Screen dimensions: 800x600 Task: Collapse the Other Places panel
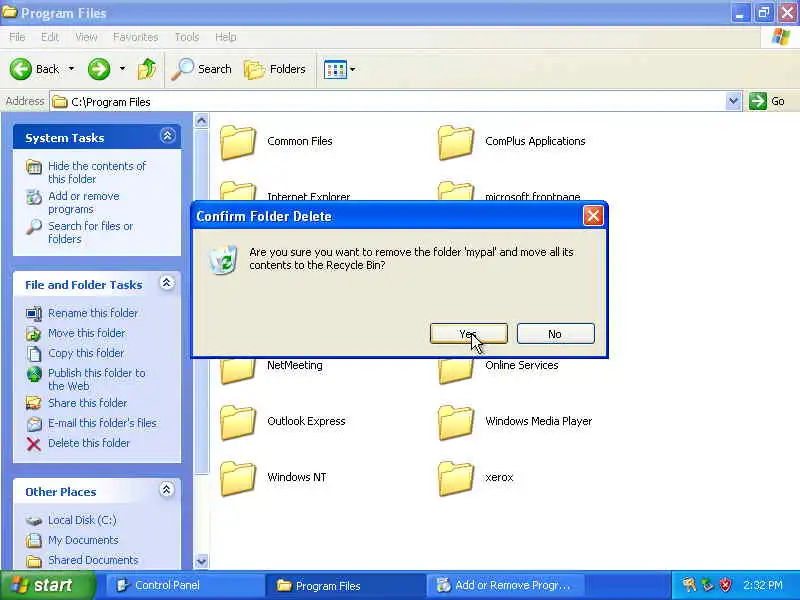tap(166, 490)
